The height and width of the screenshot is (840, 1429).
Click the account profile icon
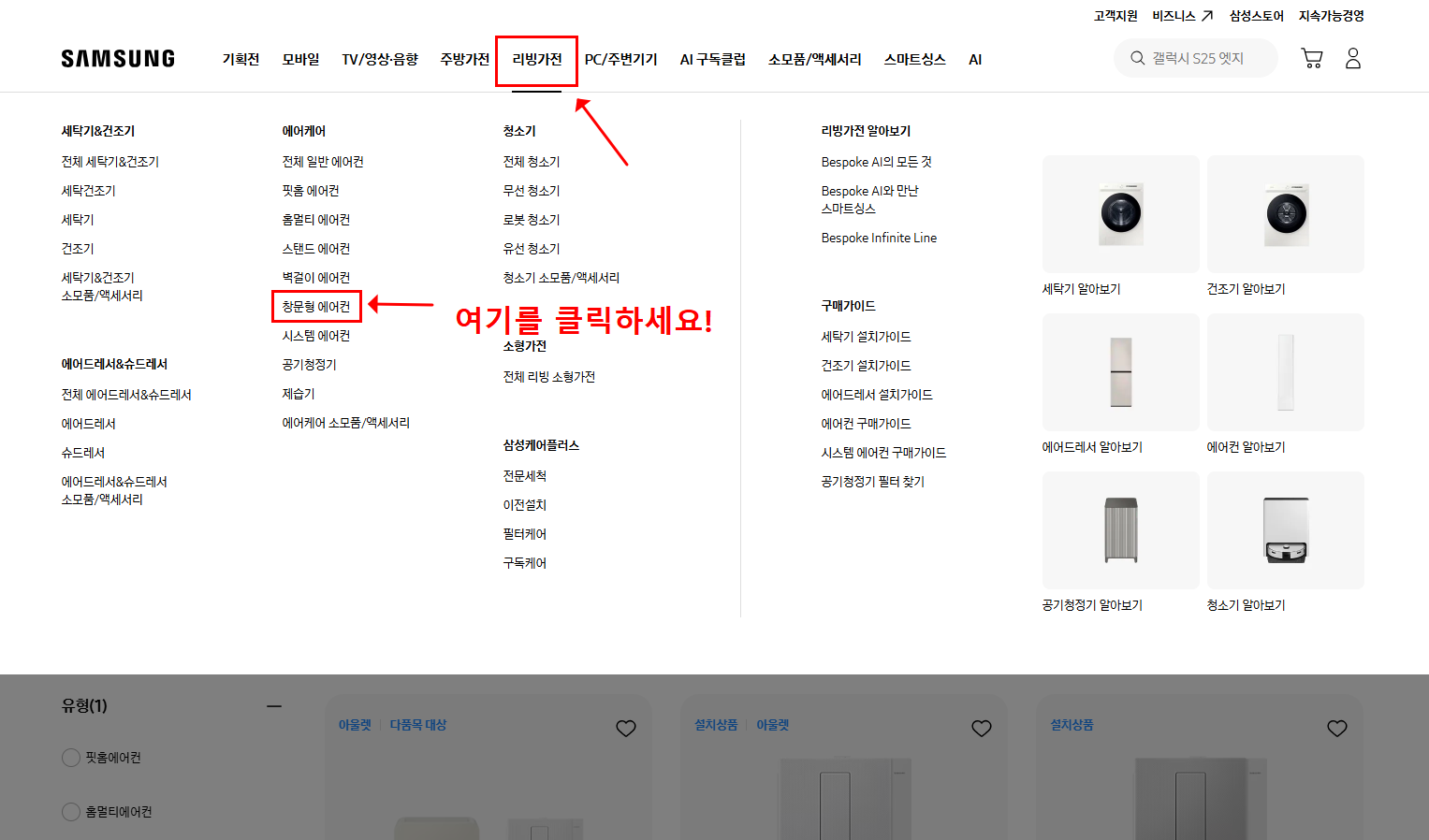pos(1352,57)
